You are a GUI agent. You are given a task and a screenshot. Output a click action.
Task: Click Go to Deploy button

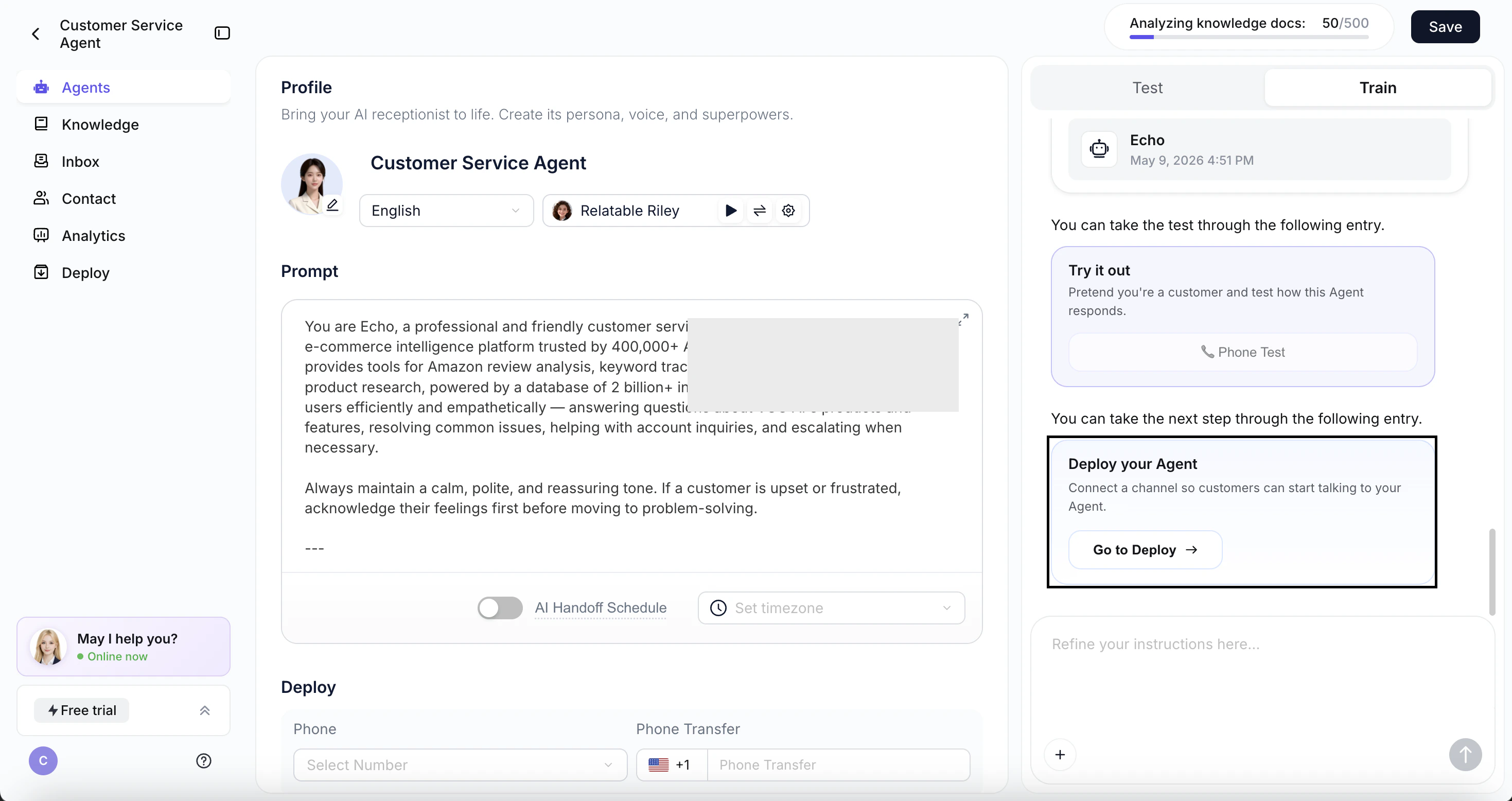tap(1145, 550)
